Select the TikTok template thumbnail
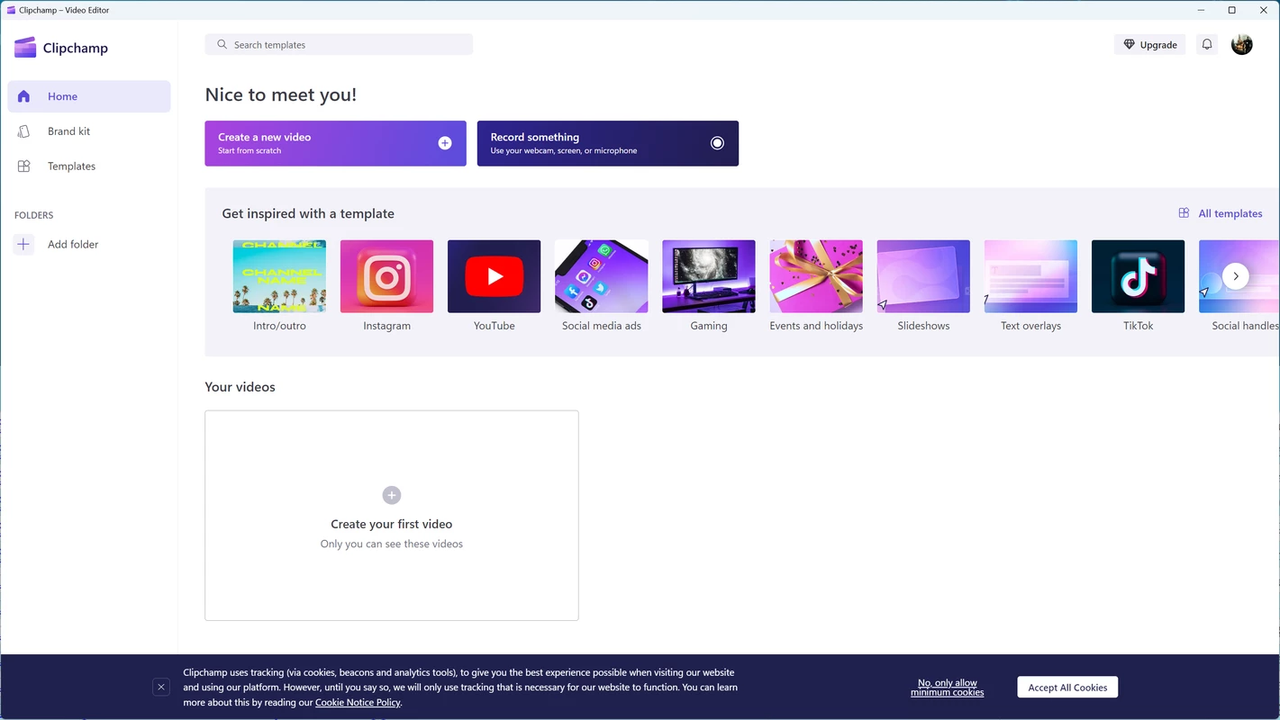 tap(1137, 275)
